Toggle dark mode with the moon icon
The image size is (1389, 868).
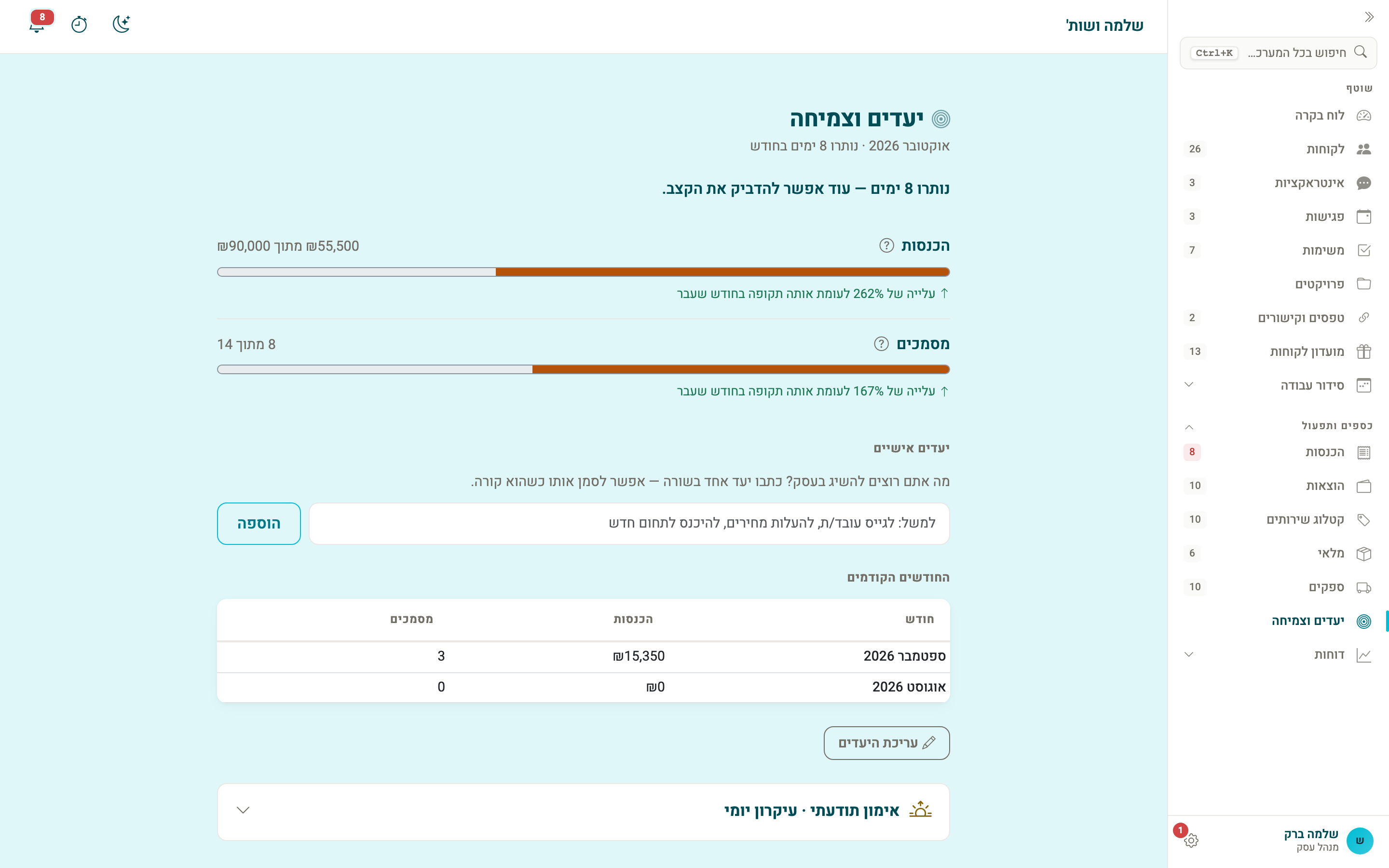click(121, 24)
